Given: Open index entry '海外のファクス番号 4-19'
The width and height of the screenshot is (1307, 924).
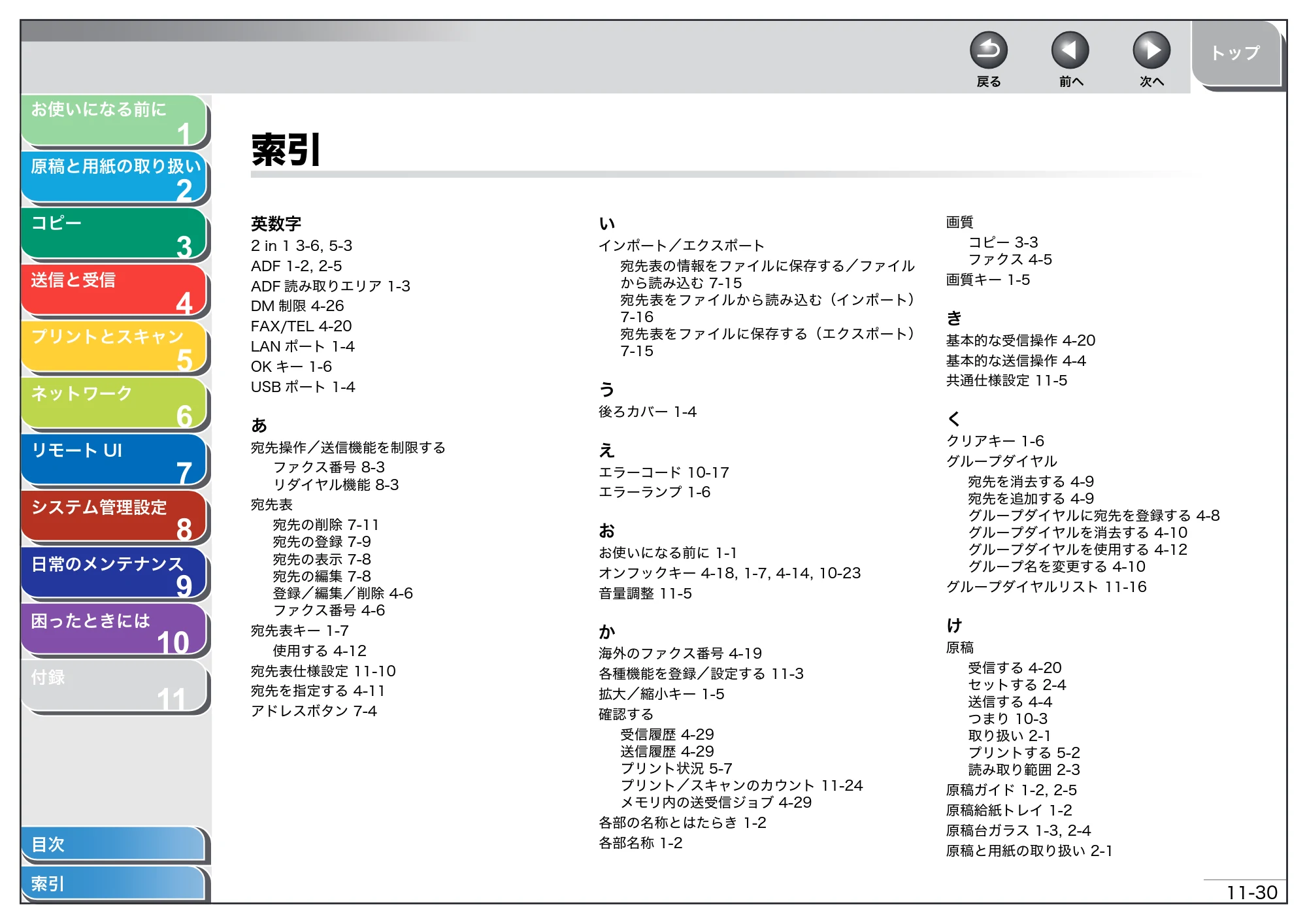Looking at the screenshot, I should (680, 653).
